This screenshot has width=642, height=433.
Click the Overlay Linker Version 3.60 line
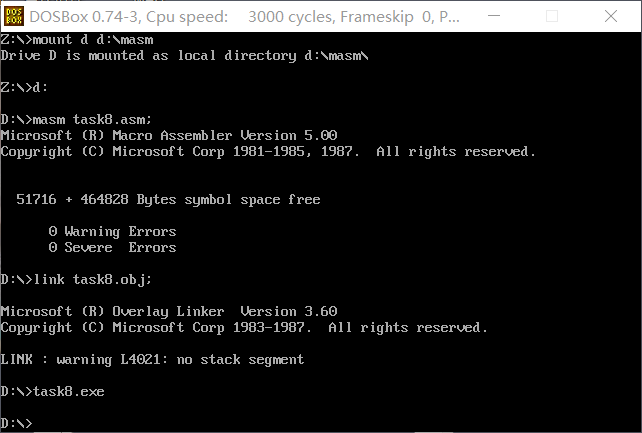pyautogui.click(x=169, y=311)
